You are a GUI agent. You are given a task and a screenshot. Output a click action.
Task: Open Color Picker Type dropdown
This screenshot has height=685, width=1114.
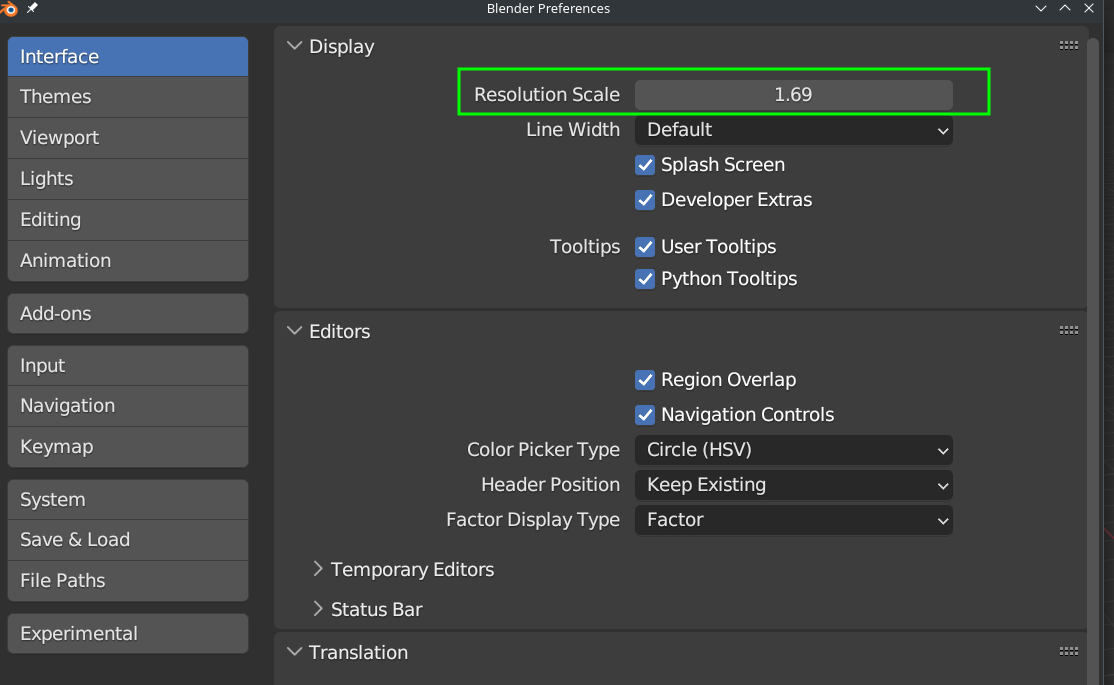(793, 450)
